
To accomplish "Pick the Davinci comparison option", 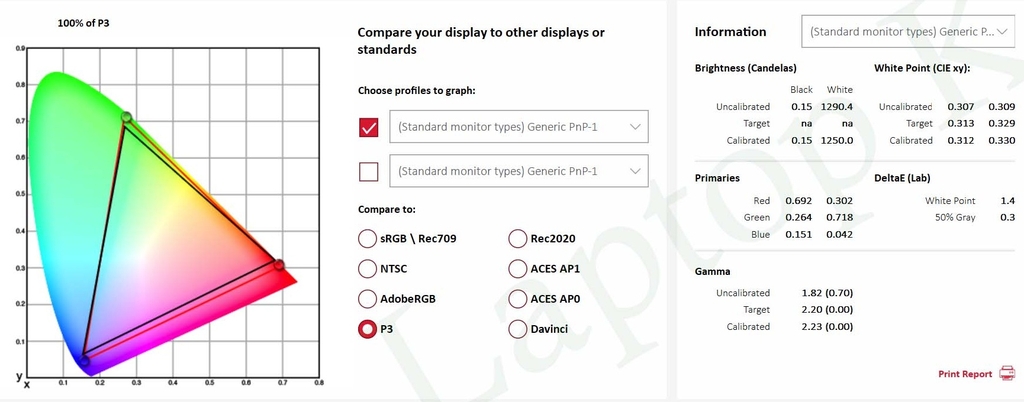I will 517,329.
